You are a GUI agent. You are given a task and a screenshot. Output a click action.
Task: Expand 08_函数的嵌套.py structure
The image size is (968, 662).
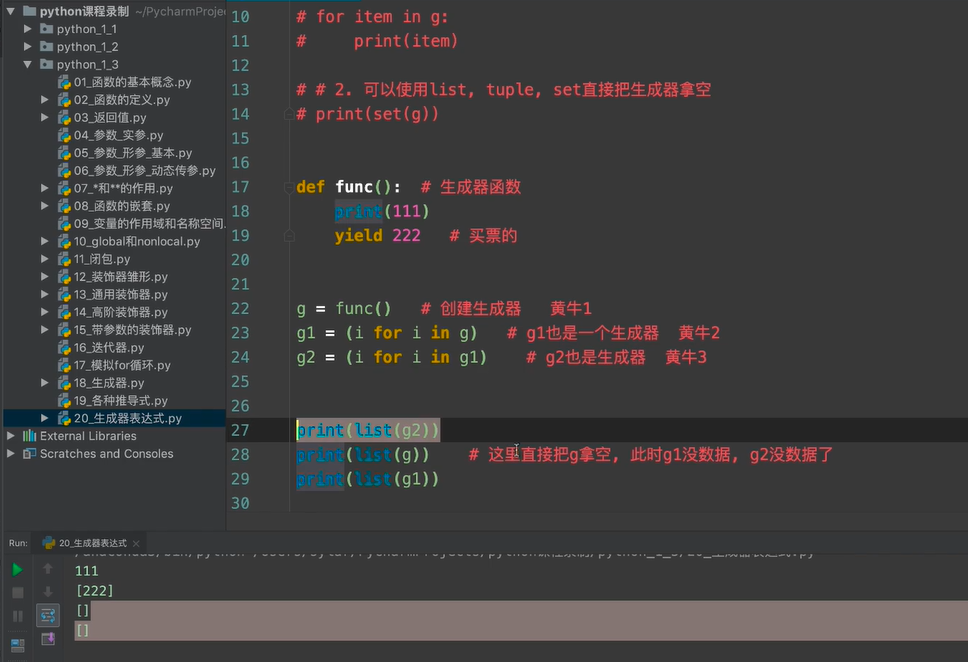[44, 206]
